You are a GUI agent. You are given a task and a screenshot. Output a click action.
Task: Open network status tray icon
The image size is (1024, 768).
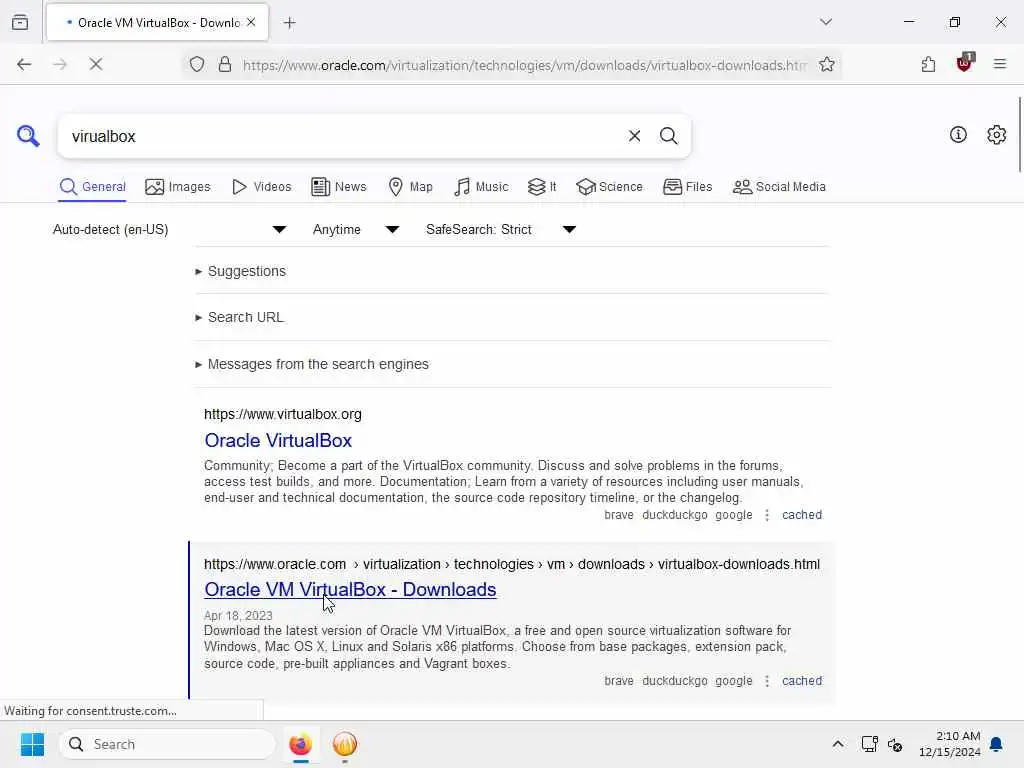coord(869,744)
